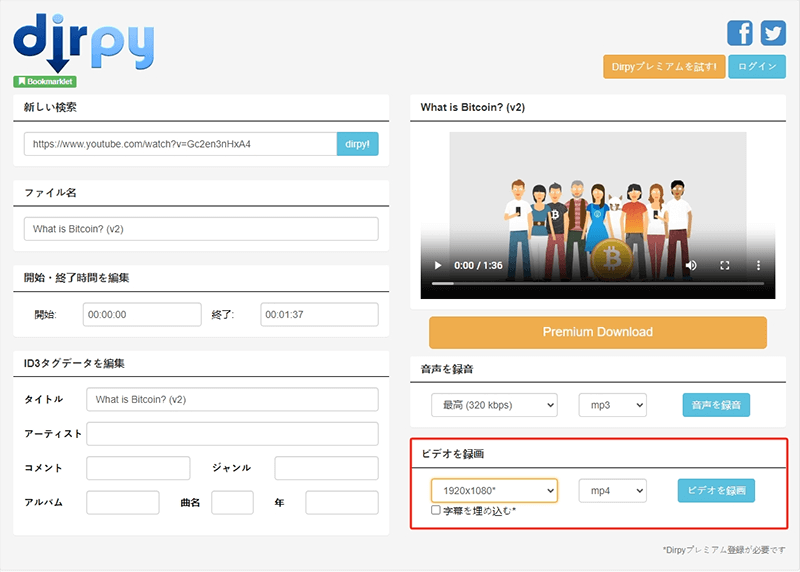Click the アーティスト artist field
This screenshot has width=800, height=572.
232,434
